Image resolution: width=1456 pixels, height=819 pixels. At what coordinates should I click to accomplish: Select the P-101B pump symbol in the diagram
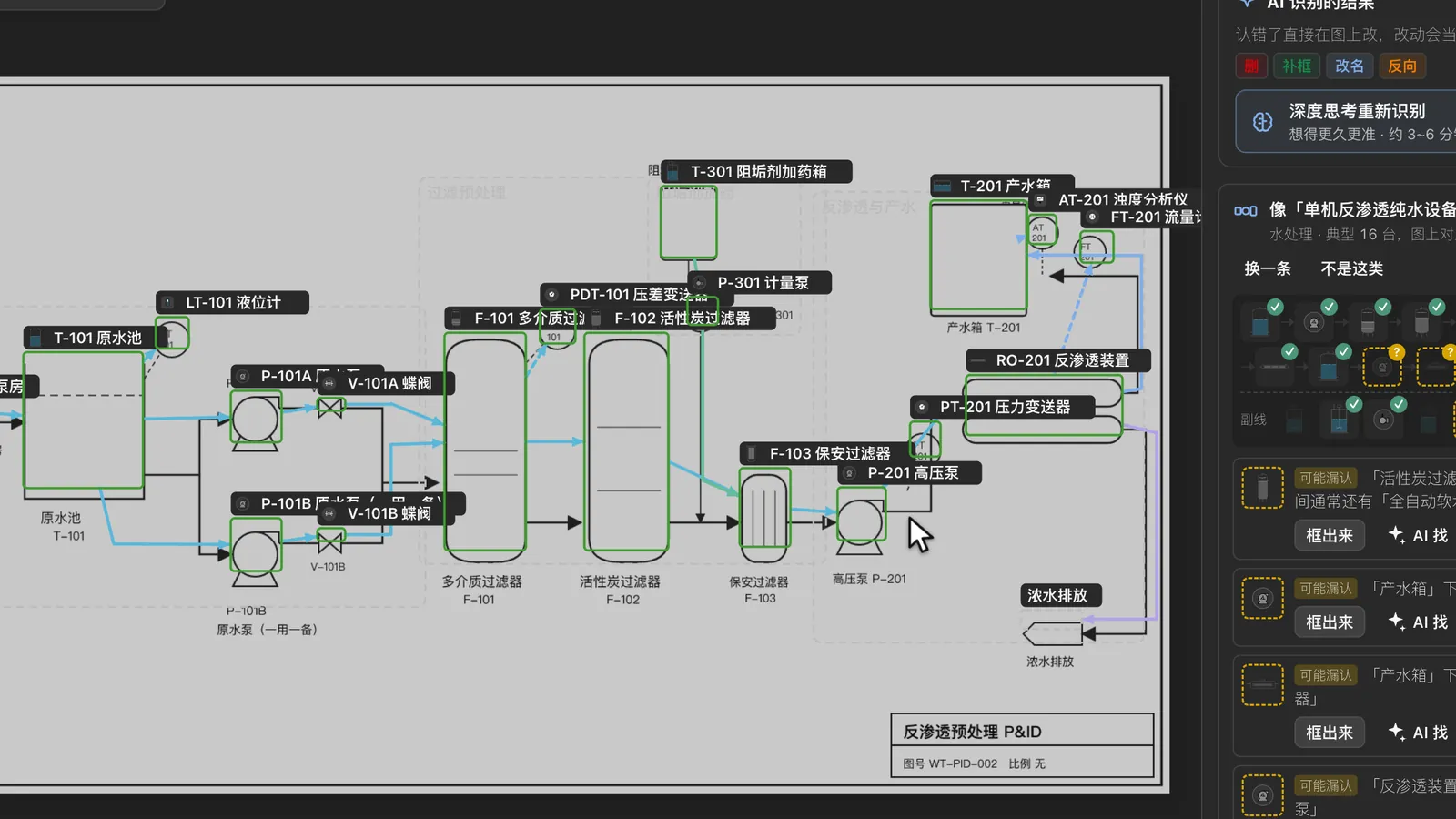point(256,552)
